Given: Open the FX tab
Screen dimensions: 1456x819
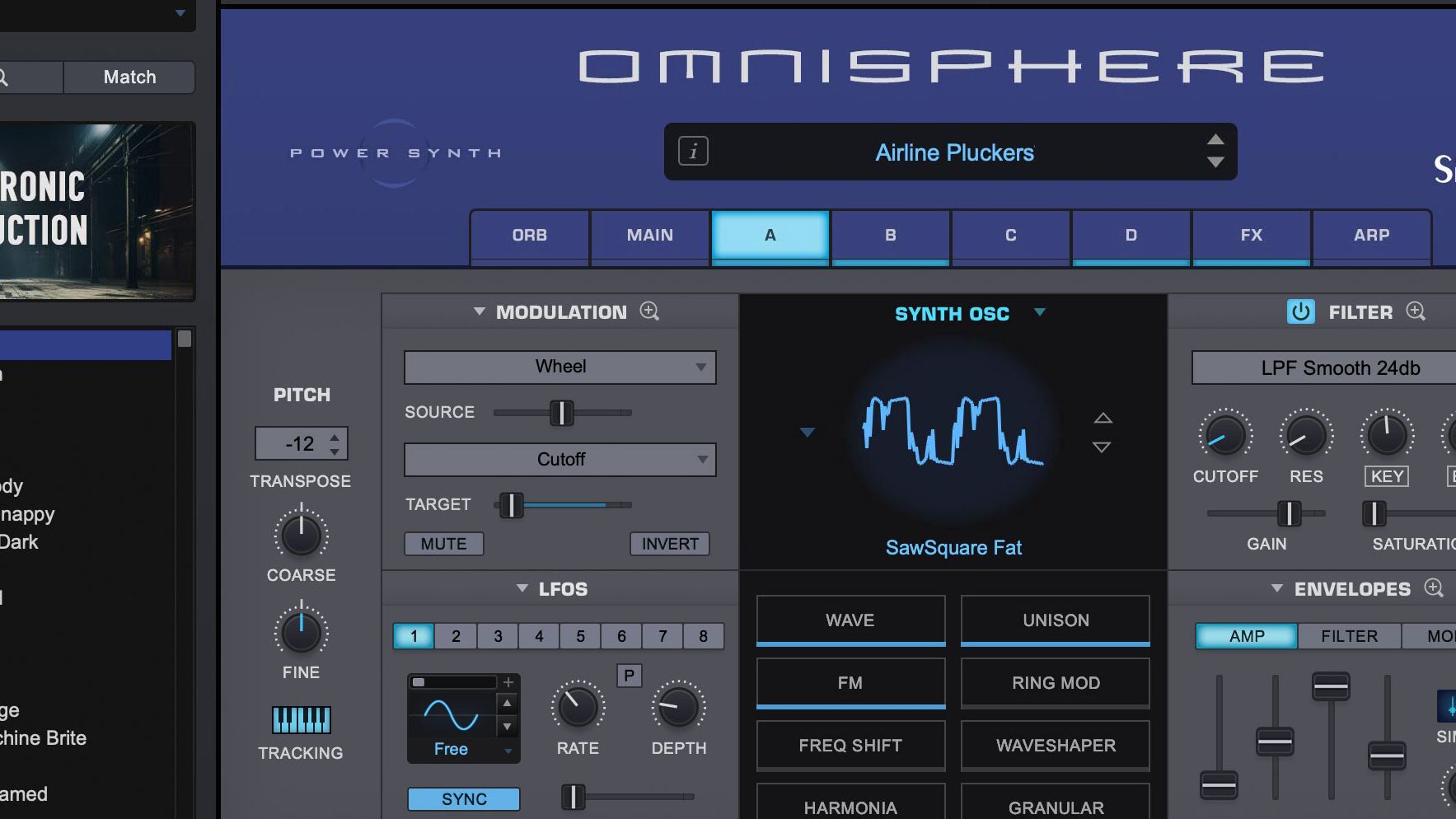Looking at the screenshot, I should click(x=1252, y=236).
